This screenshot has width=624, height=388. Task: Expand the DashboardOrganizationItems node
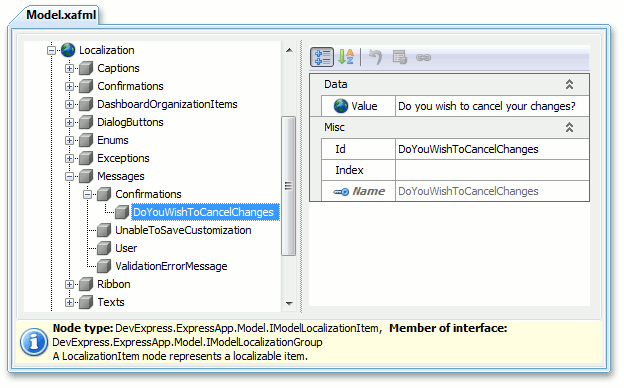coord(69,104)
